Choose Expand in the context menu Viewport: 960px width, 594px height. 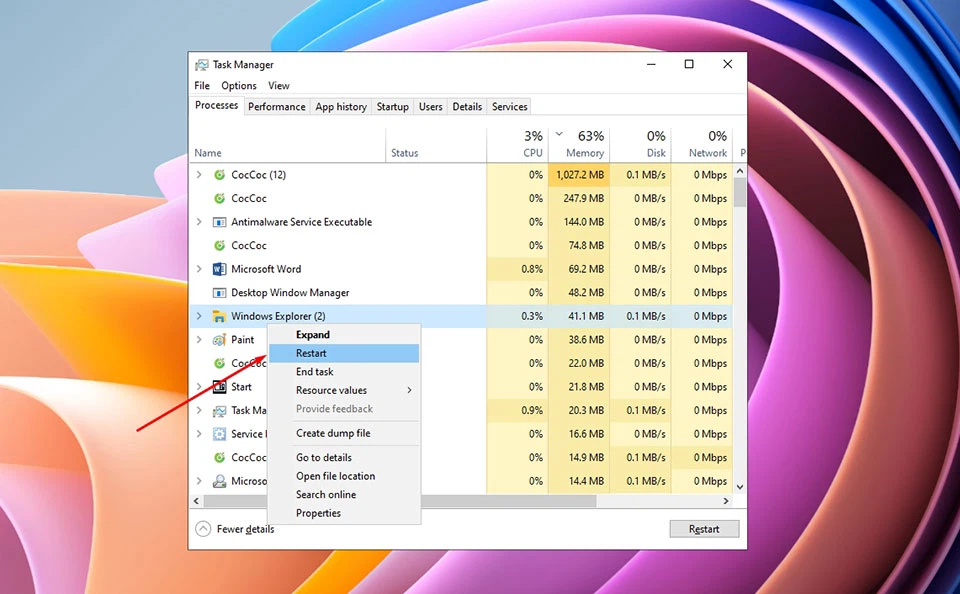tap(344, 335)
